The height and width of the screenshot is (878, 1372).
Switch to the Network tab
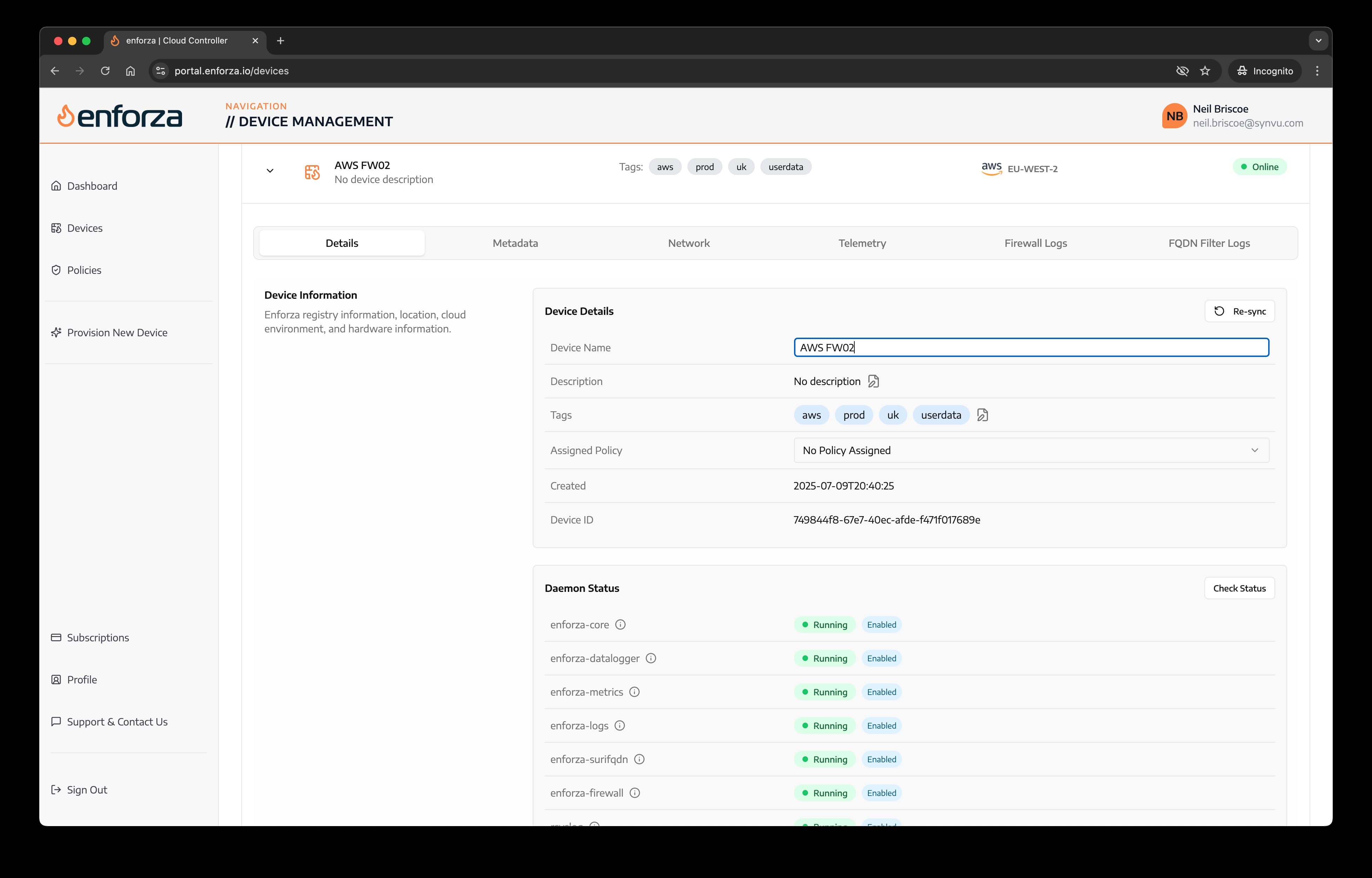(x=689, y=243)
